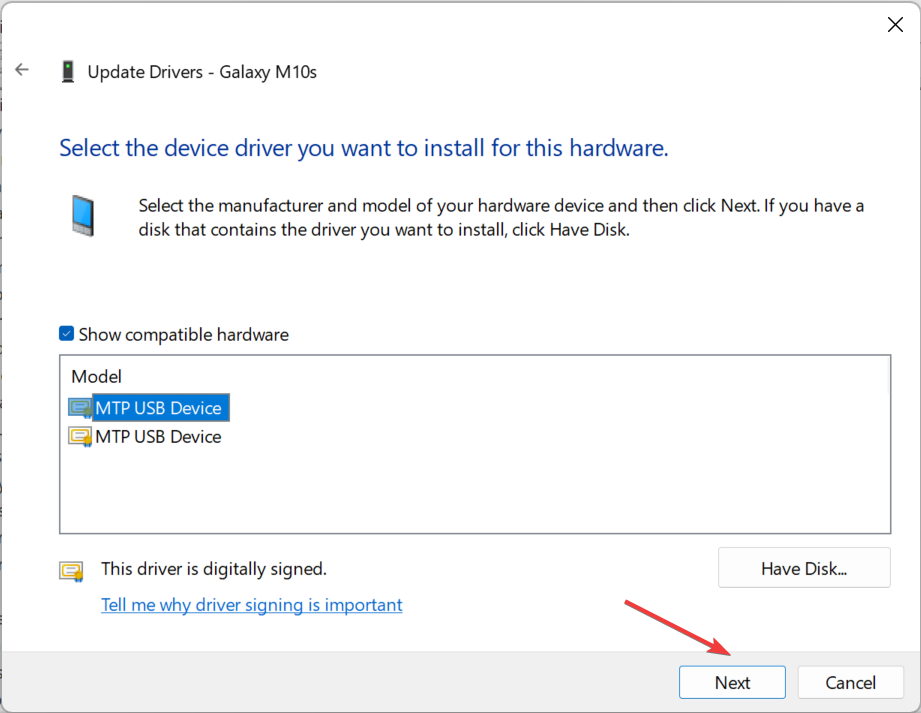Open 'Tell me why driver signing is important'
Viewport: 921px width, 713px height.
click(252, 605)
